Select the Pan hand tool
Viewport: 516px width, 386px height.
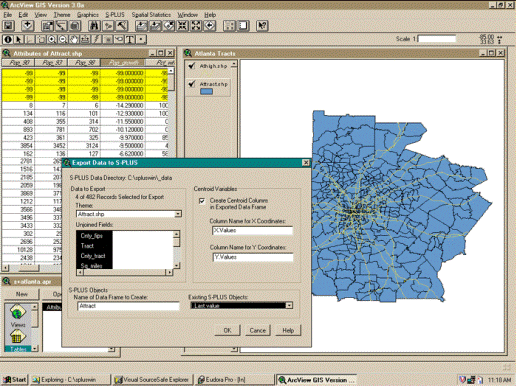click(x=74, y=40)
